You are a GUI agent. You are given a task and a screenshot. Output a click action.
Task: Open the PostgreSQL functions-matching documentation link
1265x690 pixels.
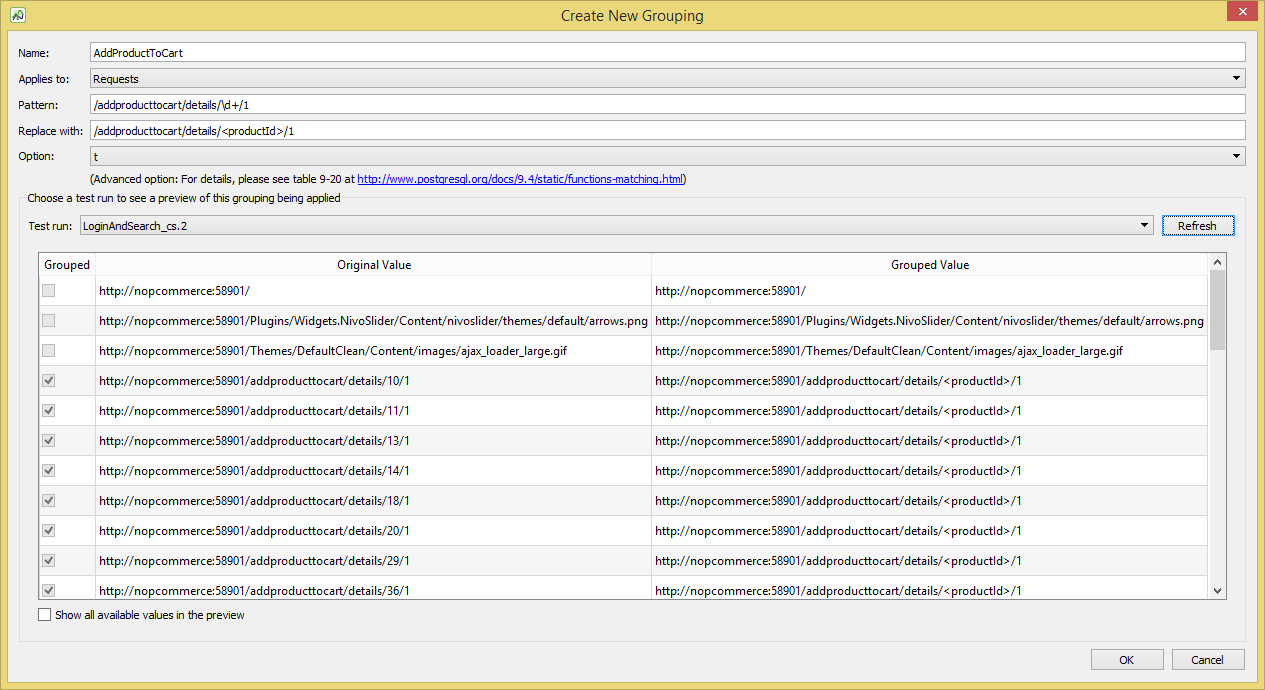[520, 180]
